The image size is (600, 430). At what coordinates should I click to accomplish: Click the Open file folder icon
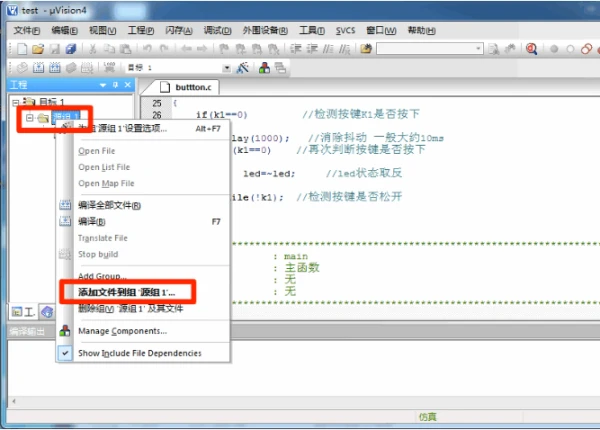coord(38,49)
